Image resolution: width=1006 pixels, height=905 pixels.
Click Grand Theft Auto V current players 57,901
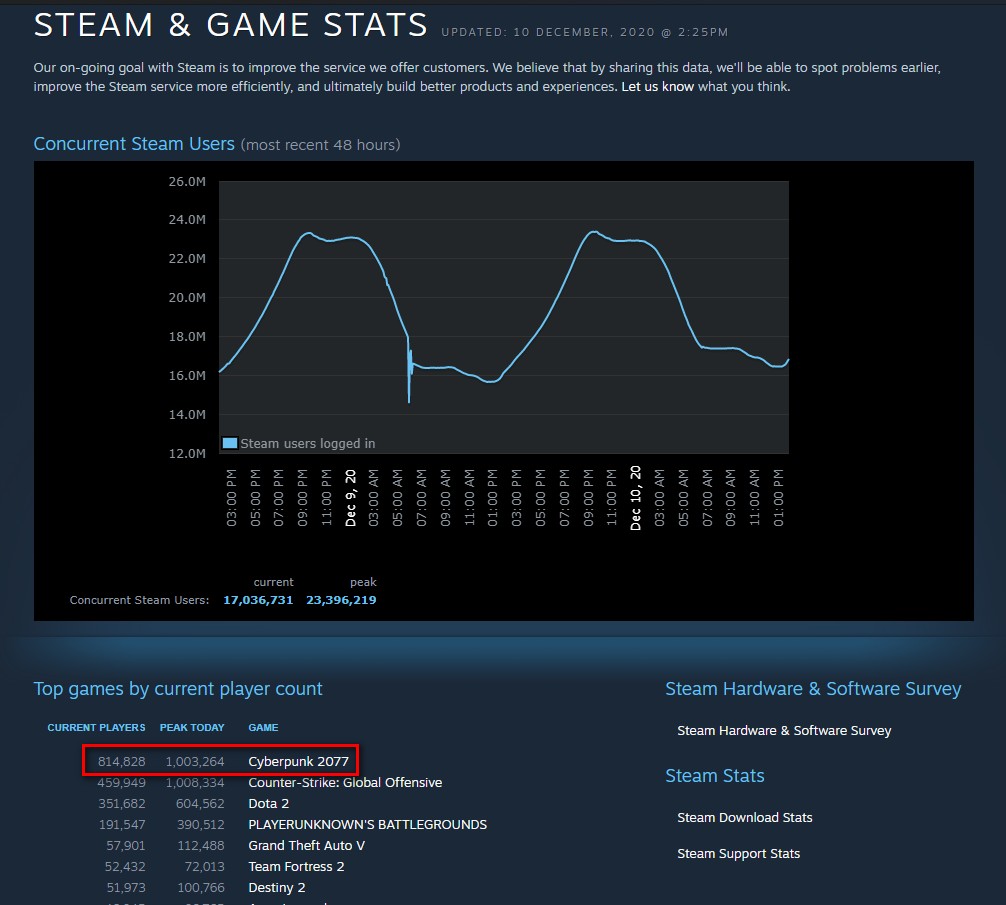point(126,845)
